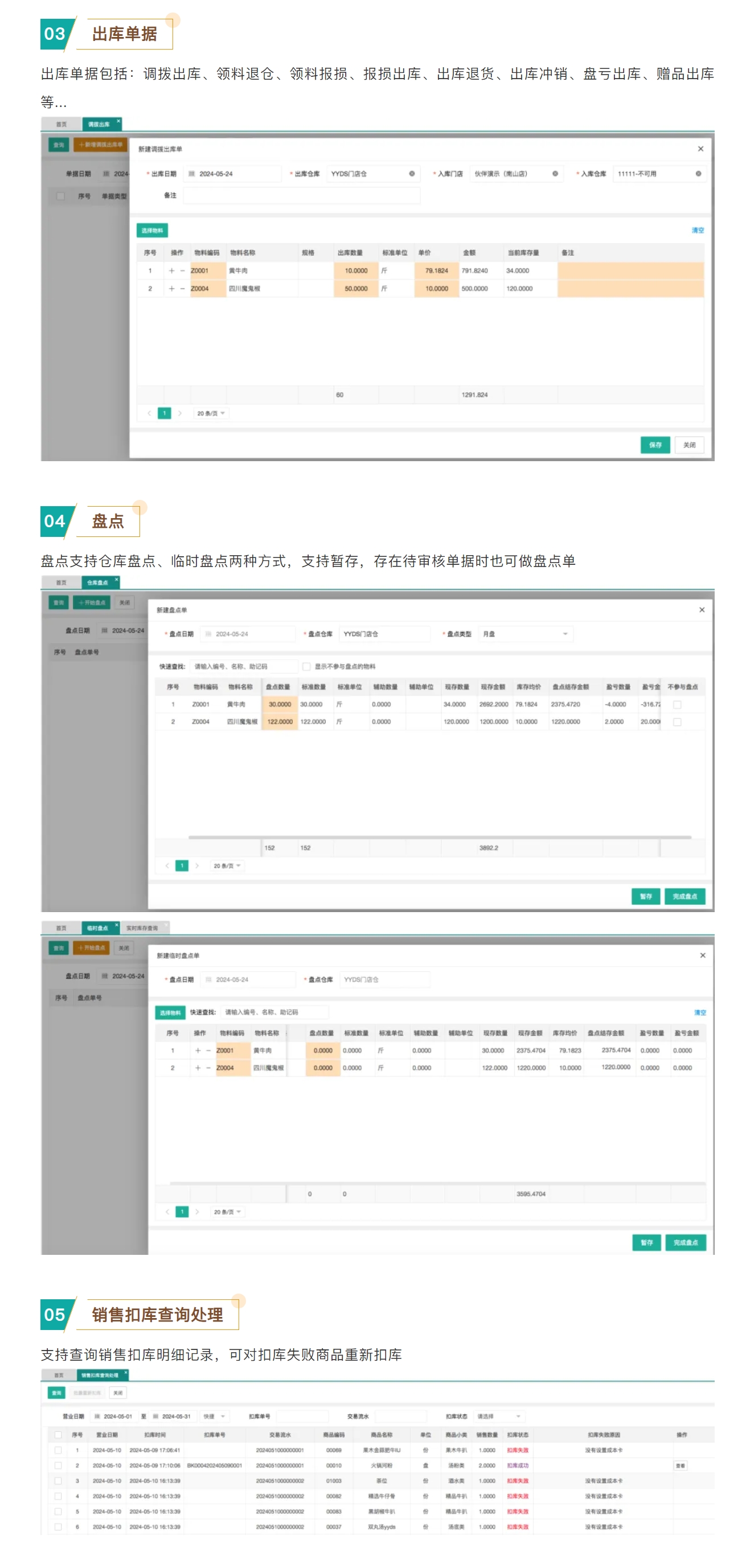This screenshot has height=1568, width=742.
Task: Clear the 入库门店 field with its clear icon
Action: 555,174
